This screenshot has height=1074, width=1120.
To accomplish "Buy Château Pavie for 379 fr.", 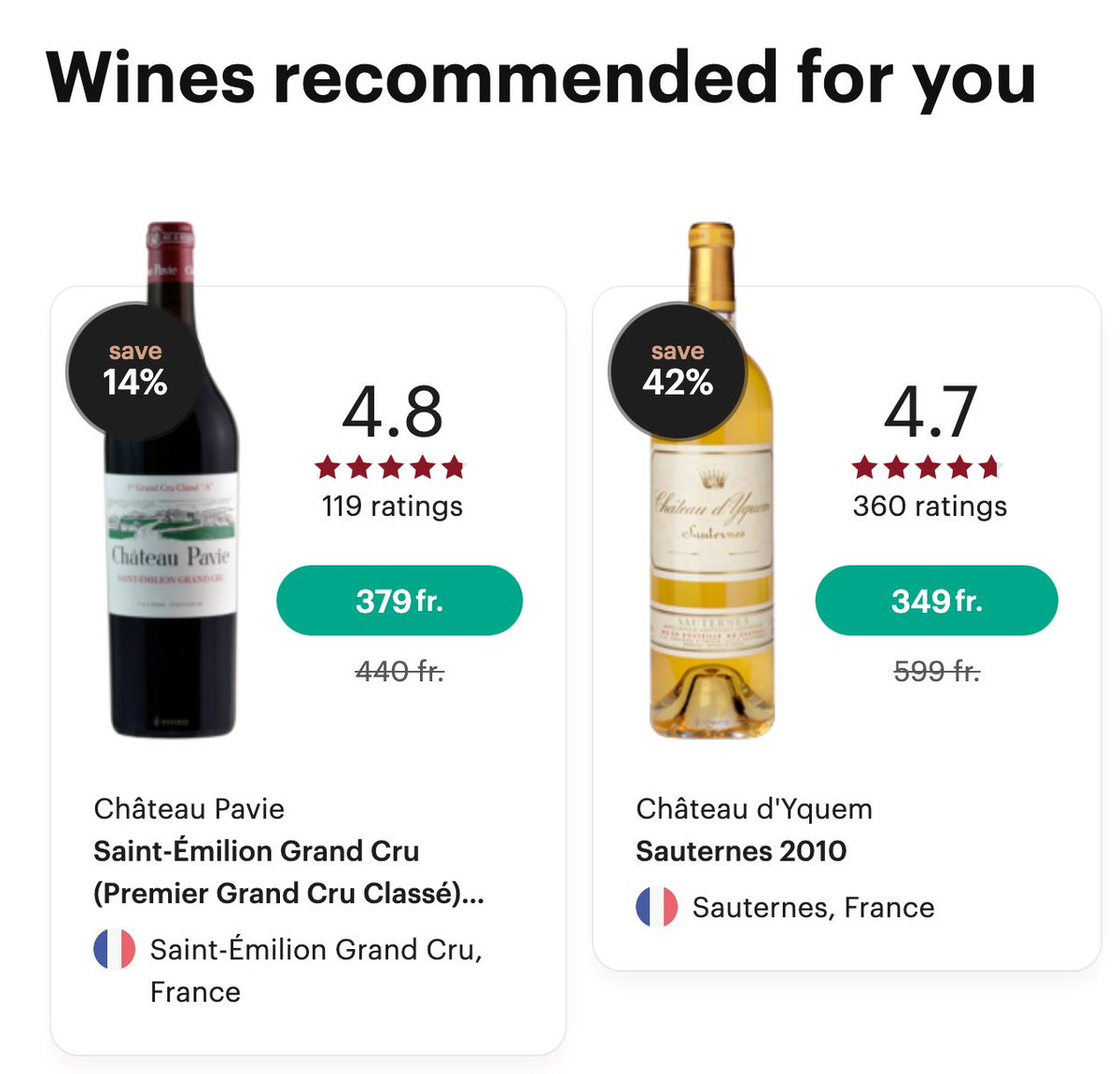I will click(399, 600).
